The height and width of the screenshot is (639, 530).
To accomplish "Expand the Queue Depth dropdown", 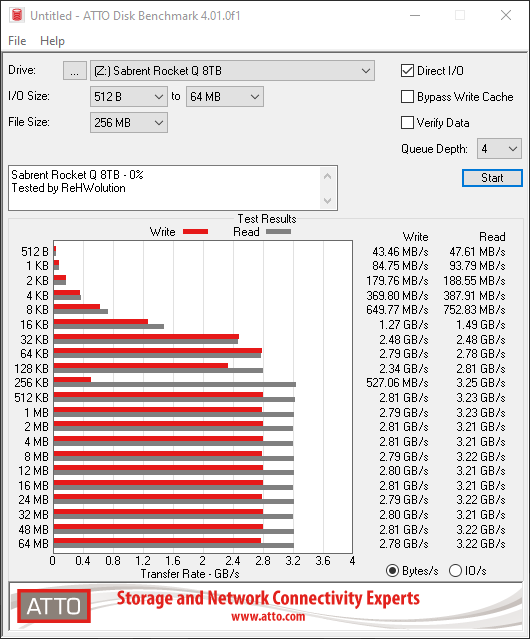I will point(499,149).
